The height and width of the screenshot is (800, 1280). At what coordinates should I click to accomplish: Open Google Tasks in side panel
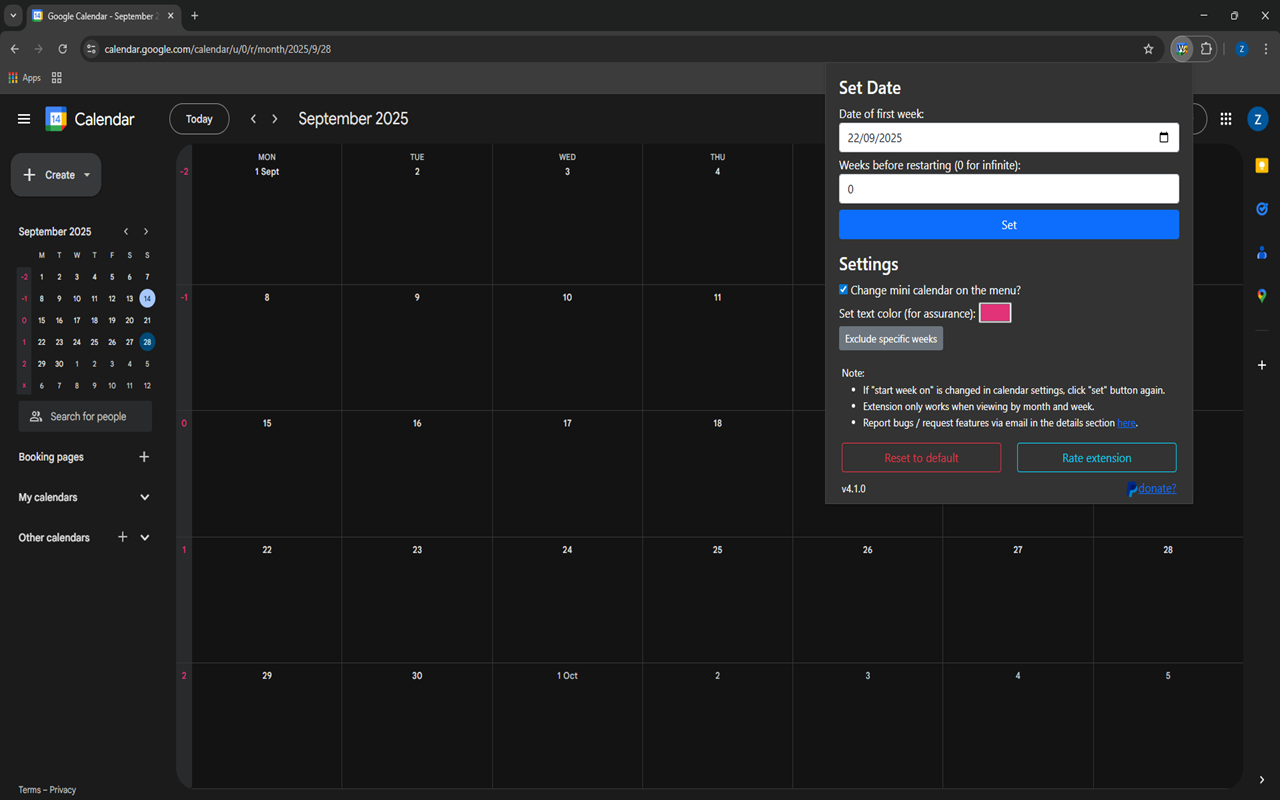click(x=1262, y=209)
